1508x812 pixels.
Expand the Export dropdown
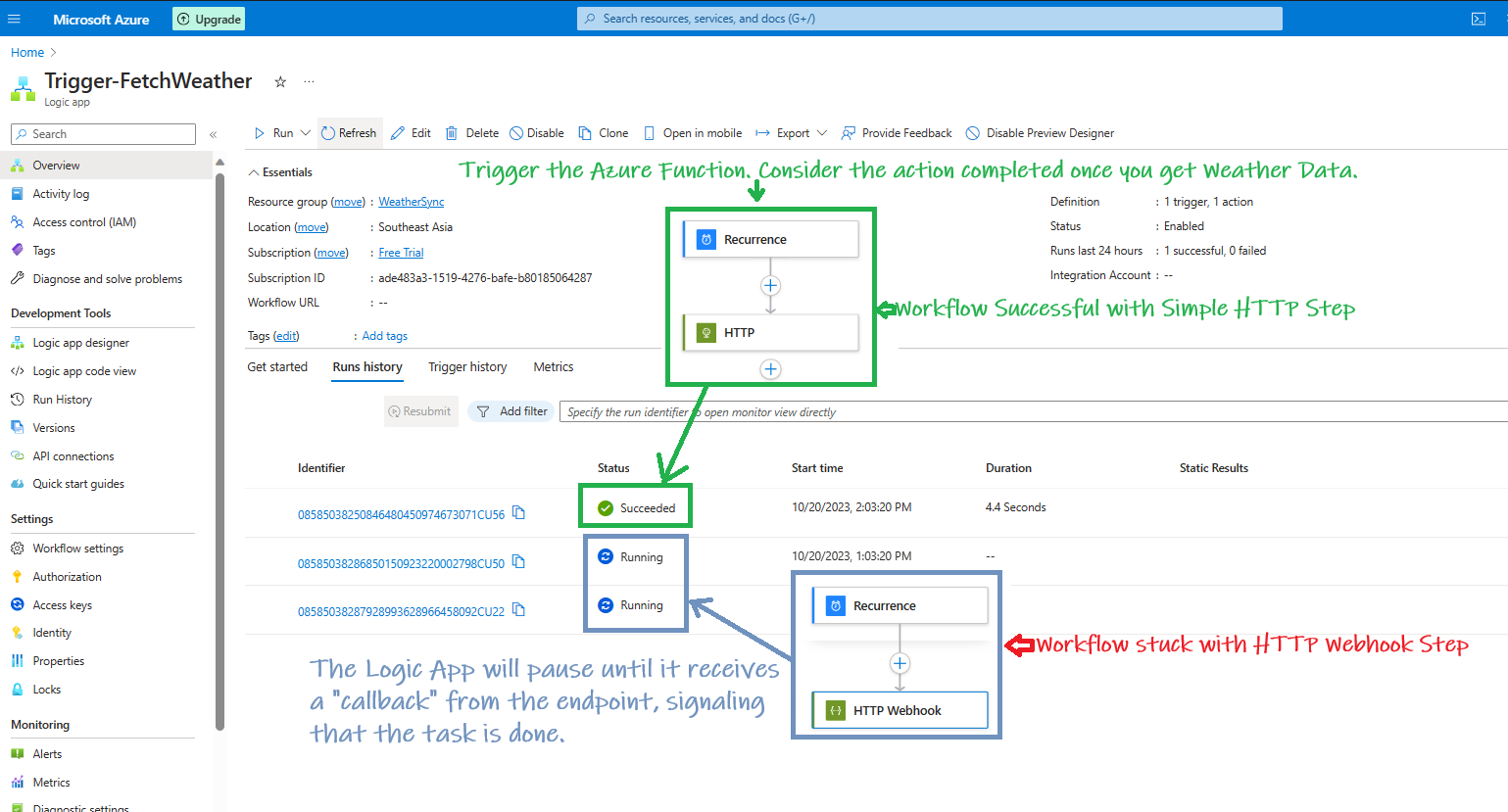(822, 133)
